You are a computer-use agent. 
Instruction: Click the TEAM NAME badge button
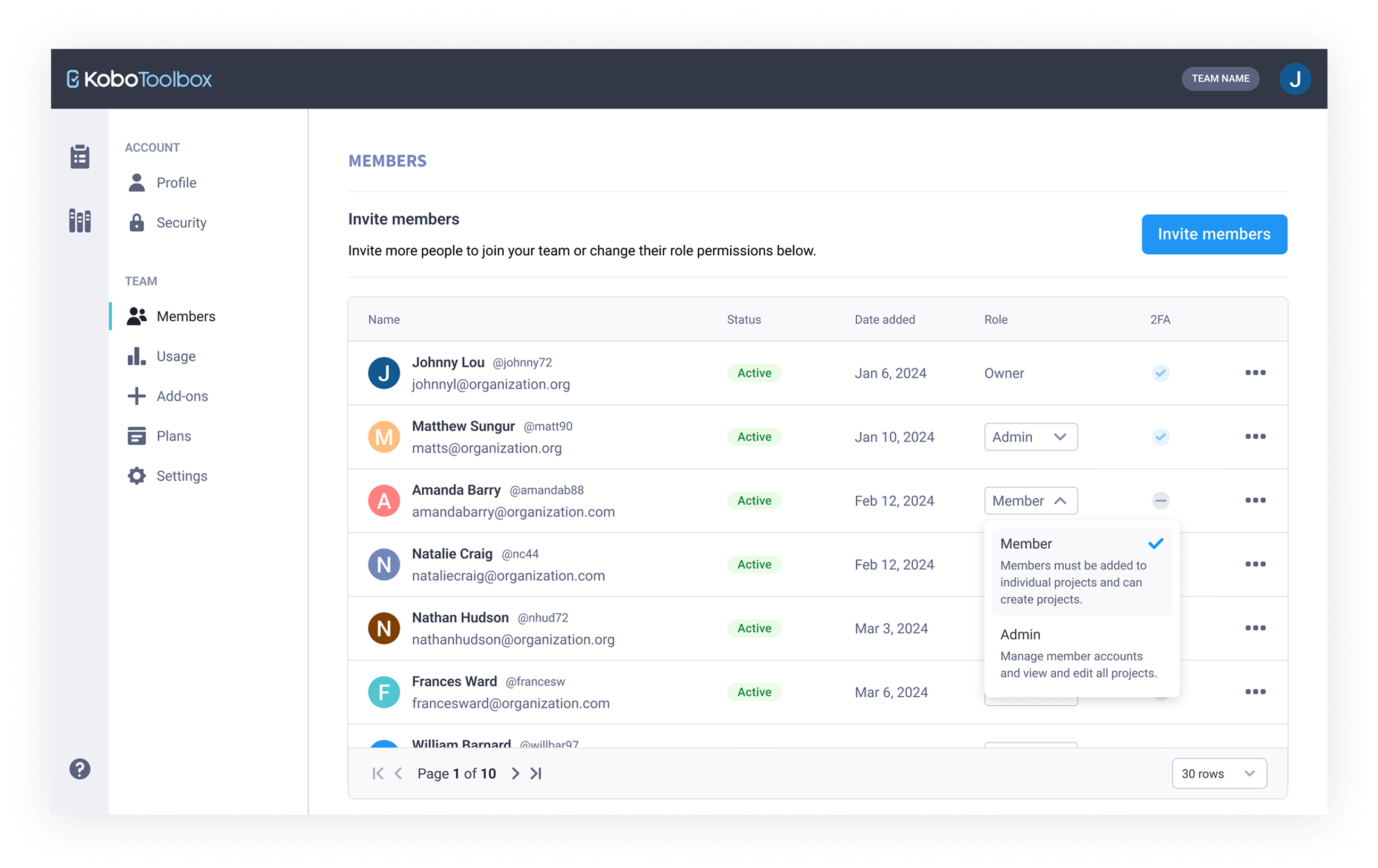tap(1220, 79)
